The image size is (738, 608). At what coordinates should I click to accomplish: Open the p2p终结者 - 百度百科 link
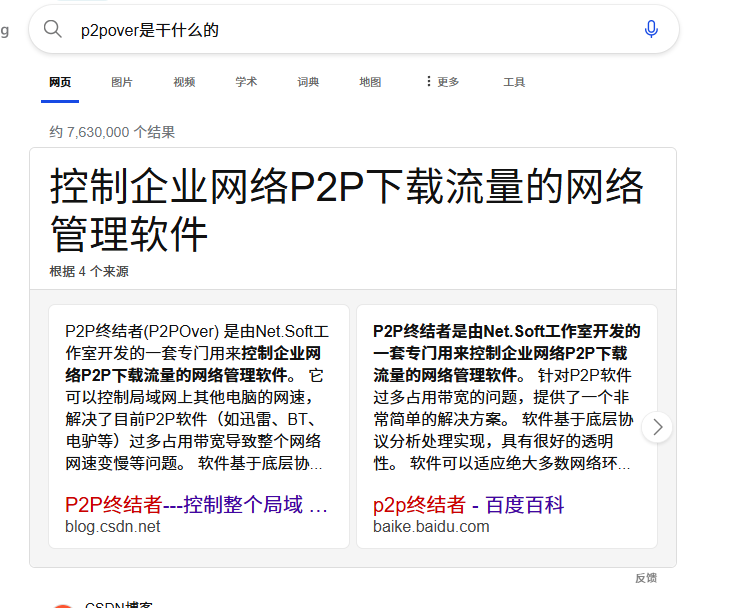coord(467,505)
